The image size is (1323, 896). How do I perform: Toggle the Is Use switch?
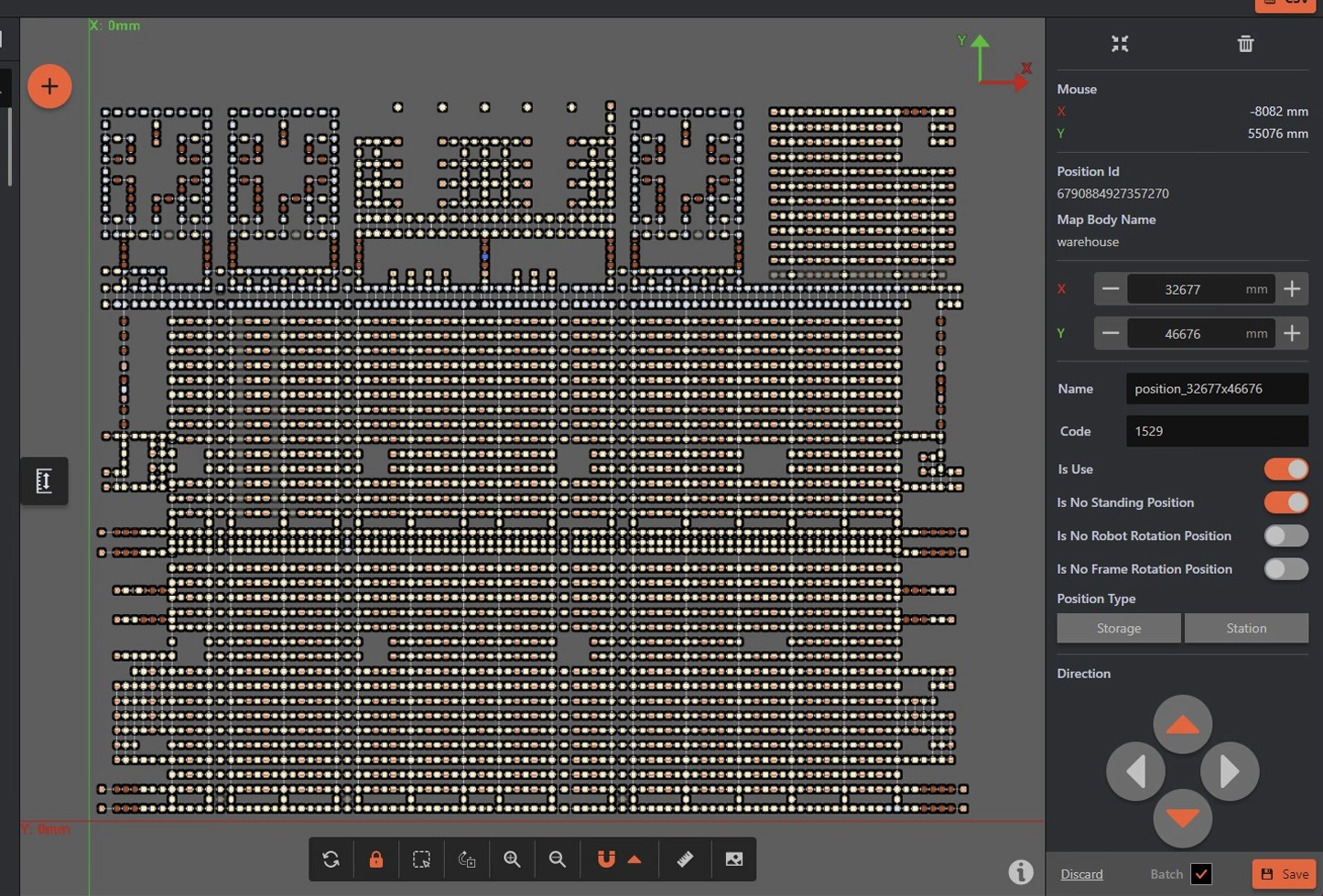1285,470
